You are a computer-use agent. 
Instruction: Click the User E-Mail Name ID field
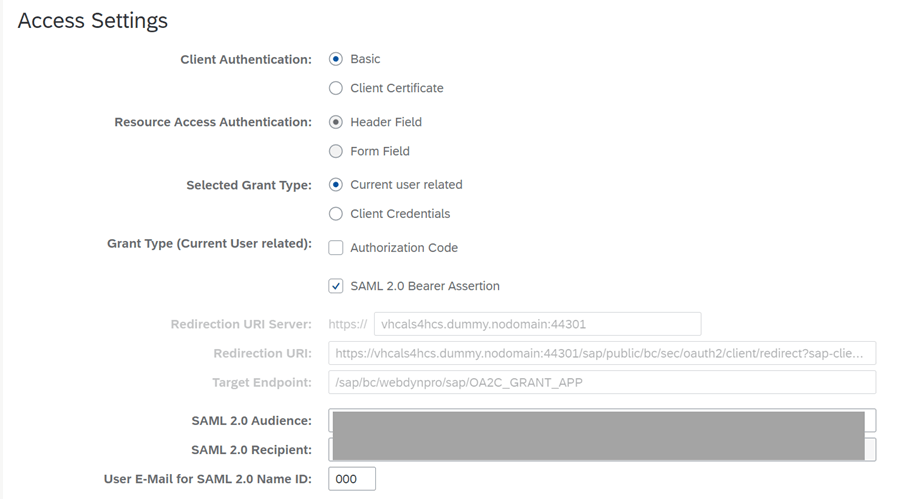point(352,479)
